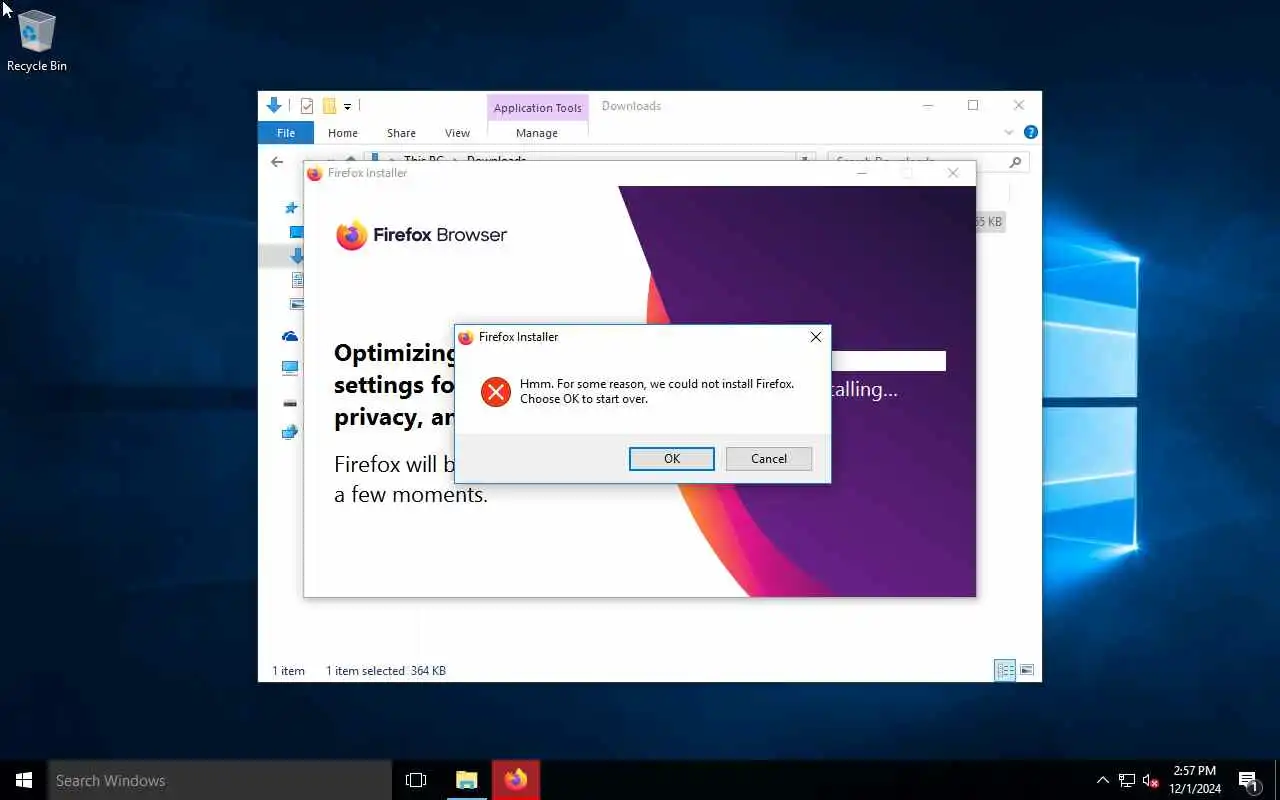The width and height of the screenshot is (1280, 800).
Task: Go back using the Explorer back arrow
Action: pos(277,161)
